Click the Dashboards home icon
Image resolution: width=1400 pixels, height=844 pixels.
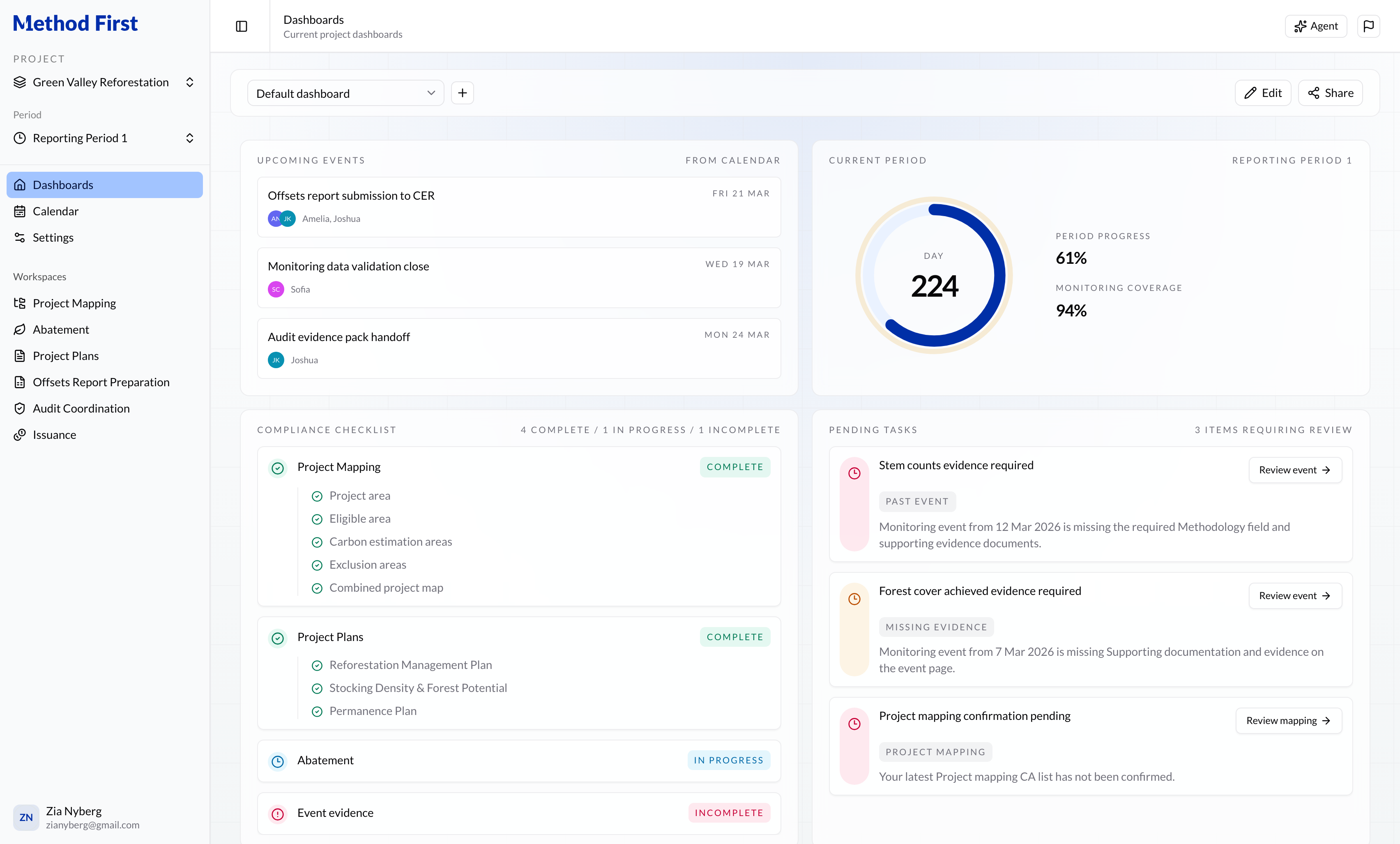pyautogui.click(x=20, y=185)
